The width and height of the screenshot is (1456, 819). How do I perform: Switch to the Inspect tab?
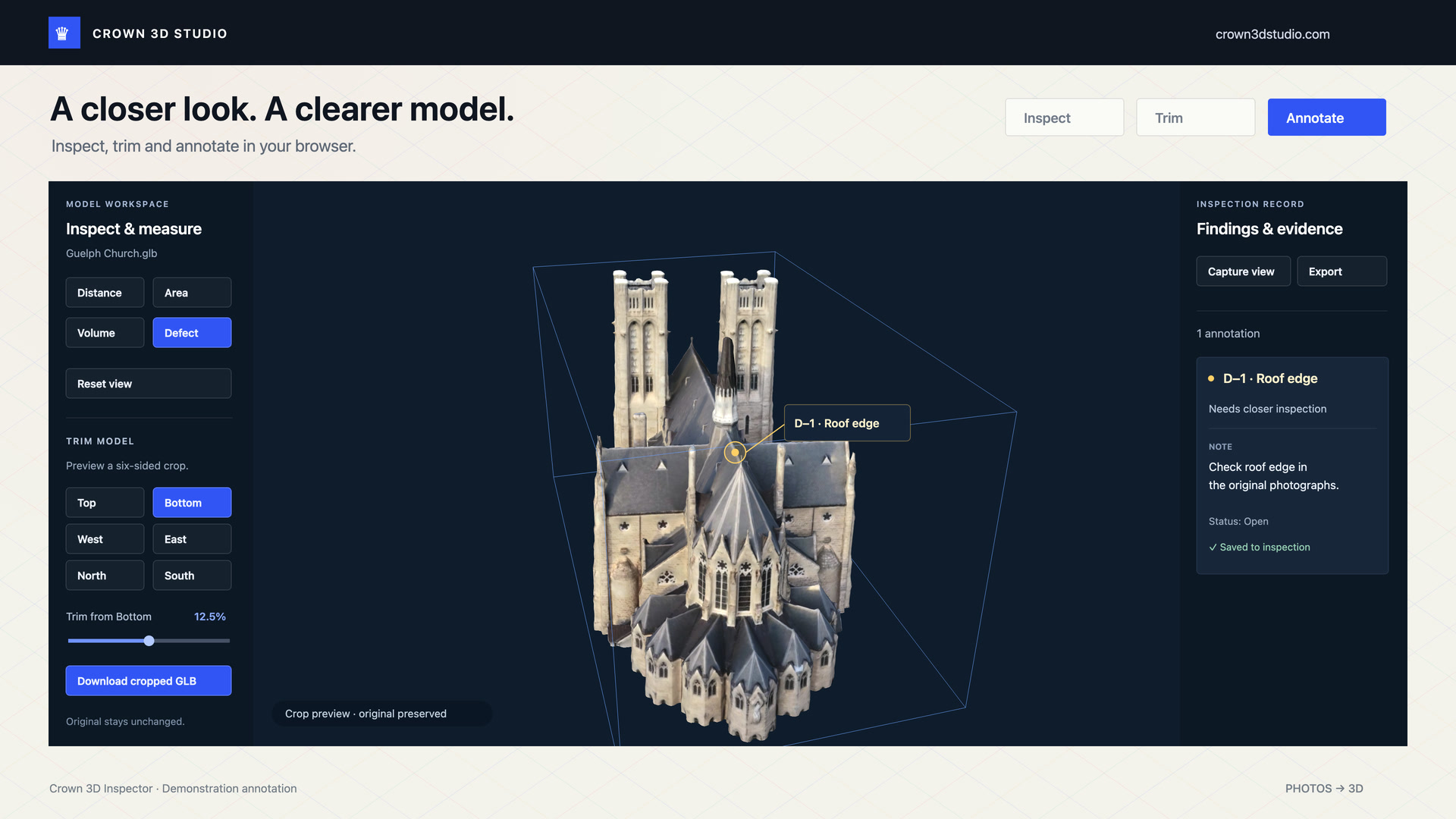coord(1065,118)
